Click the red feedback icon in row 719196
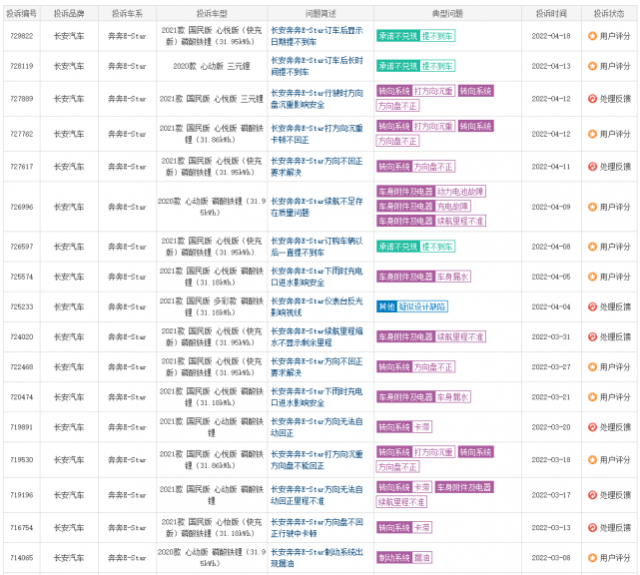The image size is (640, 575). pos(592,495)
